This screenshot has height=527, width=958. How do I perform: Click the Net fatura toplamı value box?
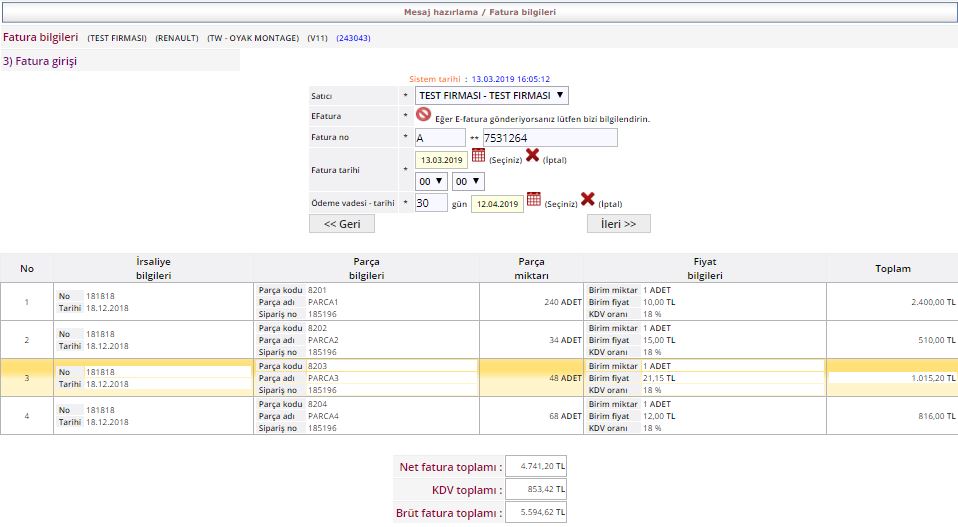[x=536, y=466]
